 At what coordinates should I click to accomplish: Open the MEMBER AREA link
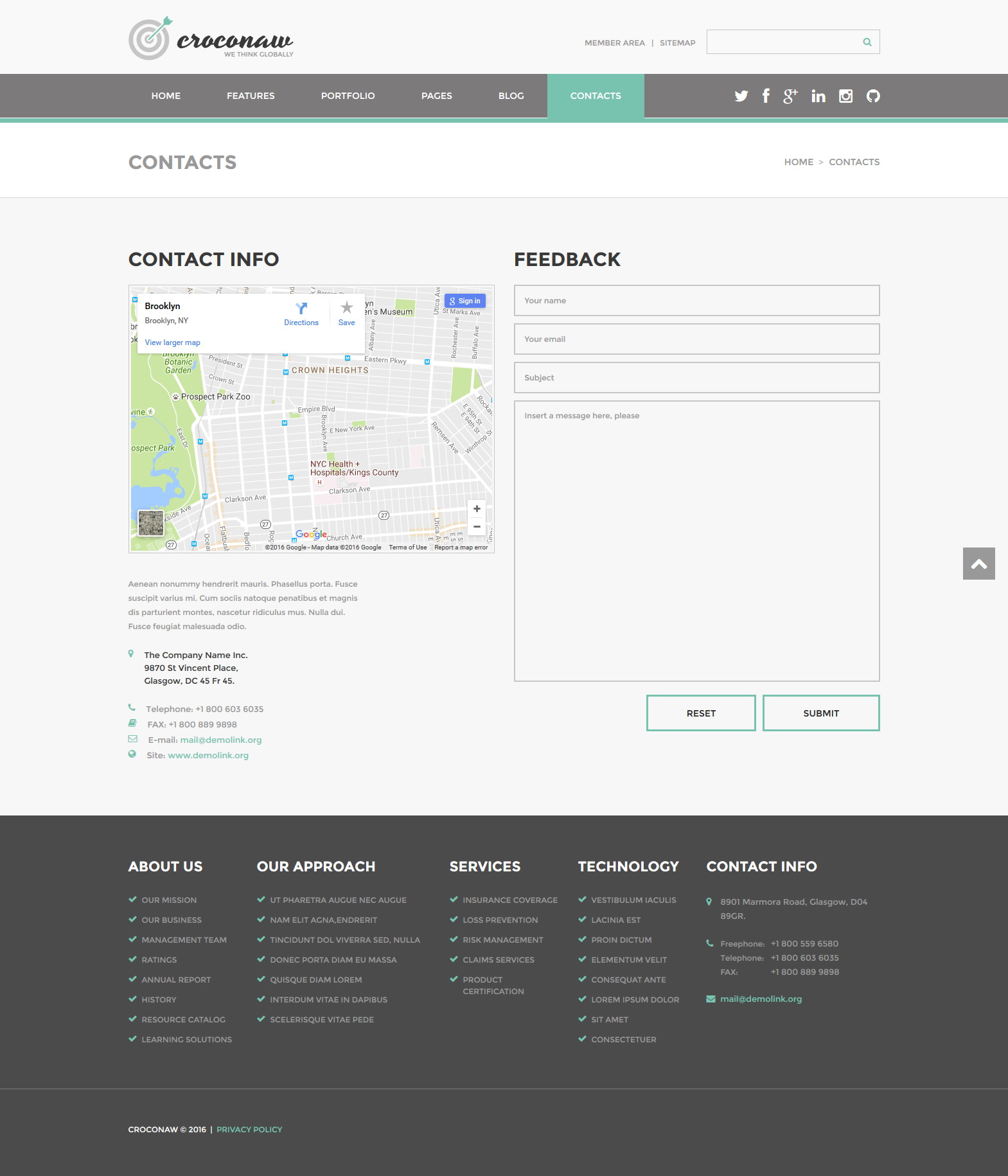click(x=615, y=43)
